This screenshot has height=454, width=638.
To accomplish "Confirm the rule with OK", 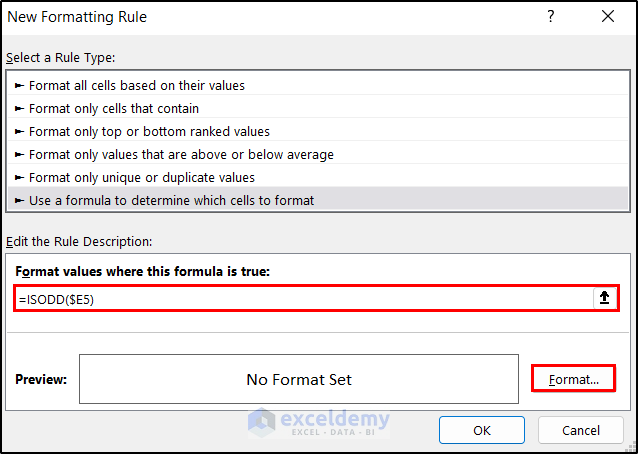I will click(482, 430).
